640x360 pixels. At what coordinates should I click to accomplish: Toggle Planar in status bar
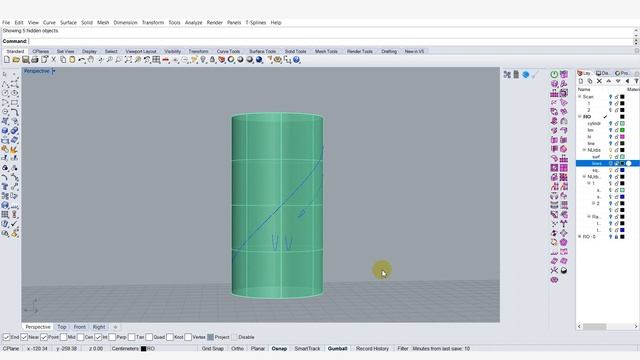tap(258, 349)
